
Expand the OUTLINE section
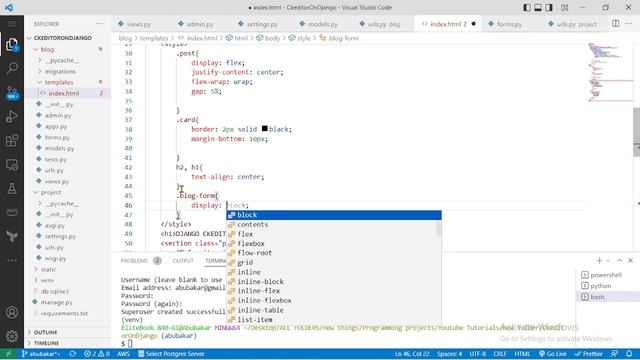tap(46, 332)
